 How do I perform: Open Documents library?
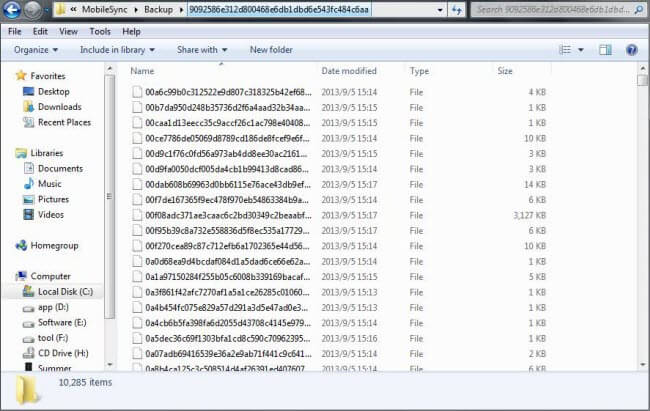coord(53,168)
